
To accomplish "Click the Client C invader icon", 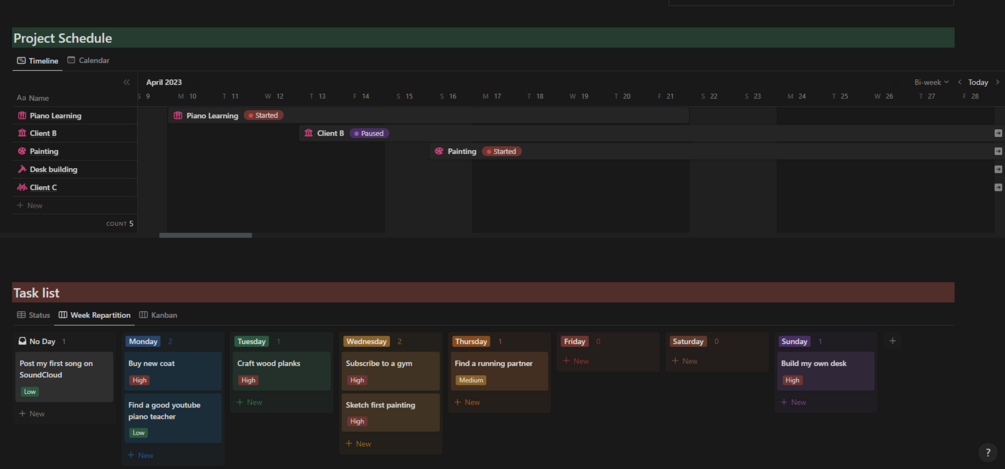I will (x=22, y=187).
